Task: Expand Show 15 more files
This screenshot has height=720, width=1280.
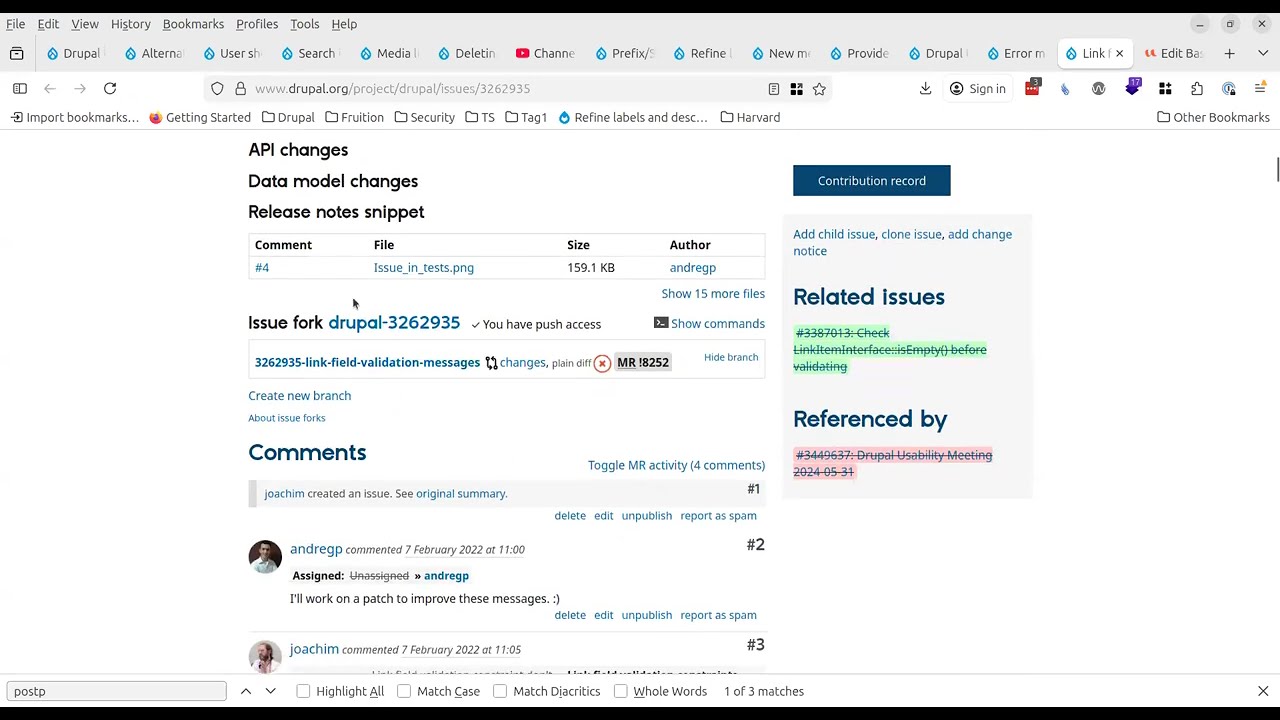Action: click(x=713, y=293)
